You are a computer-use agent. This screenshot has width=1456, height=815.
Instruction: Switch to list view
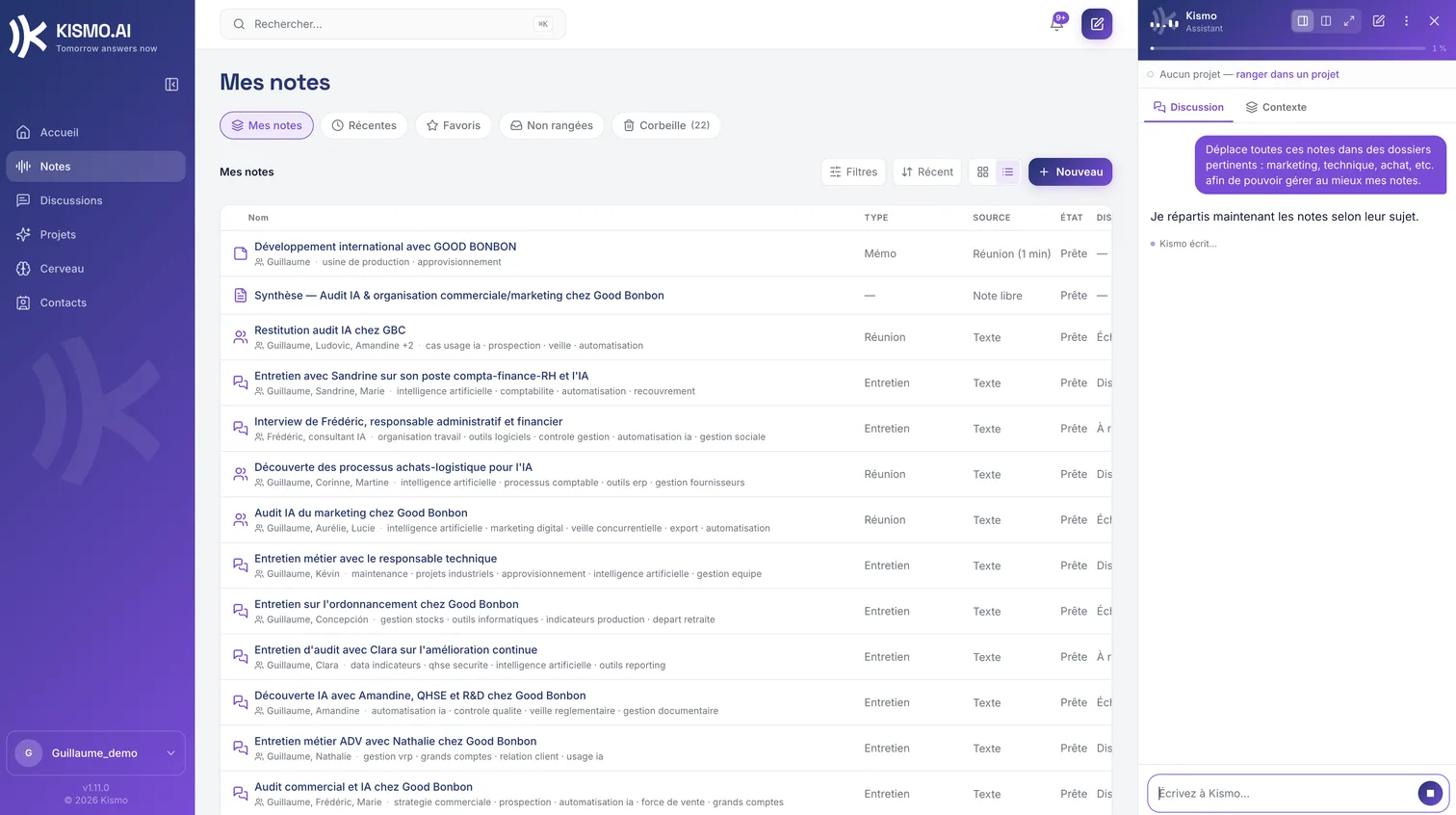(1007, 171)
